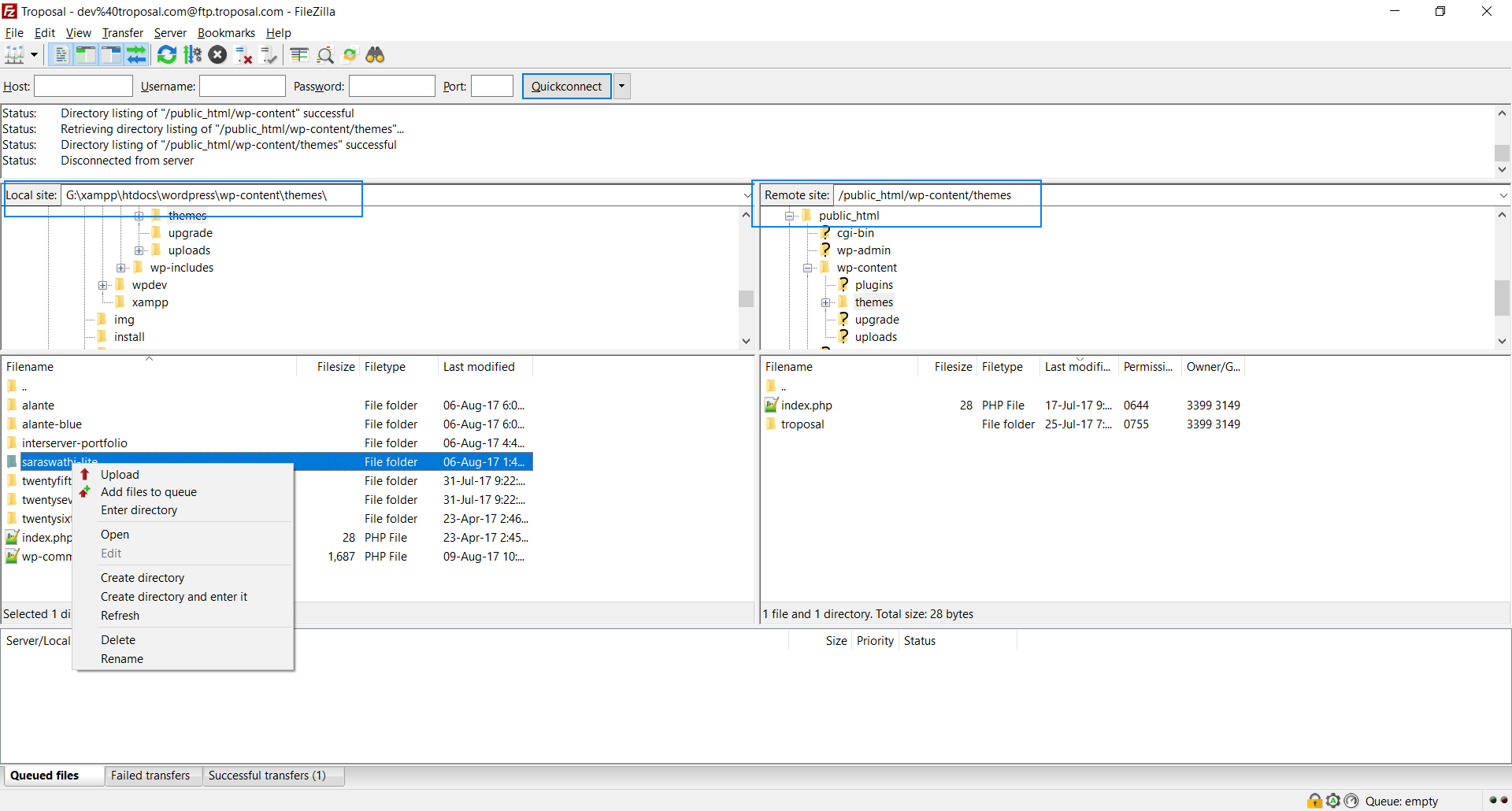
Task: Collapse the remote wp-content folder
Action: click(x=807, y=268)
